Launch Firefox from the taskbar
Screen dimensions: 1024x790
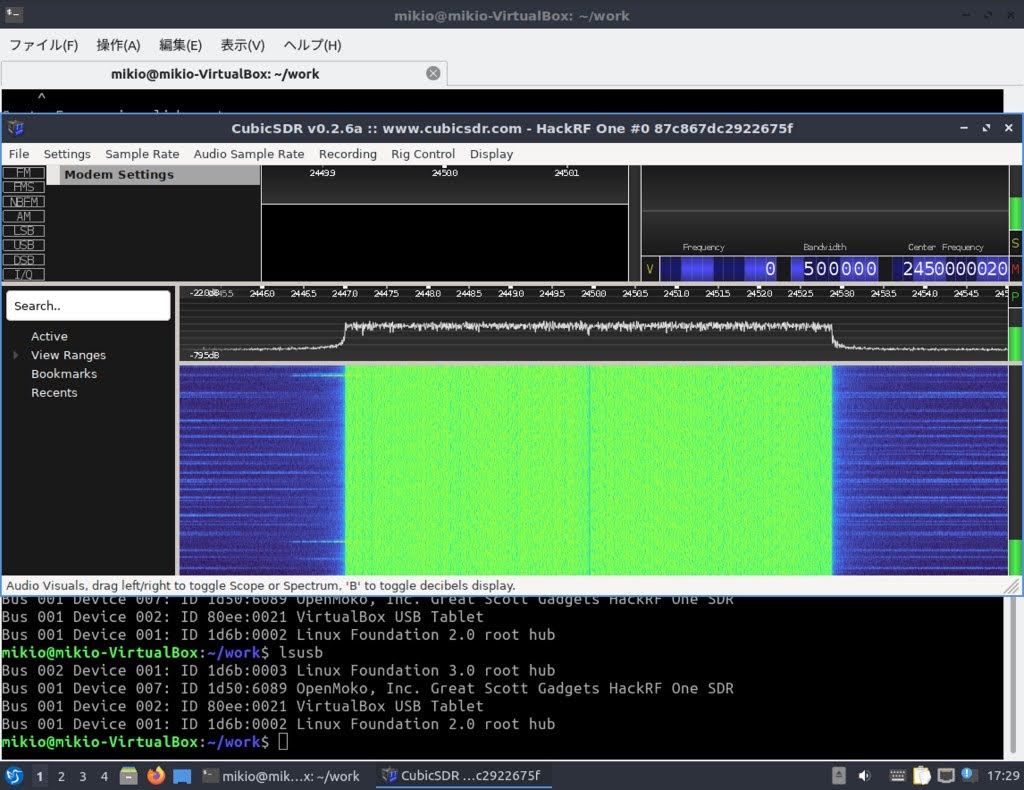coord(157,775)
